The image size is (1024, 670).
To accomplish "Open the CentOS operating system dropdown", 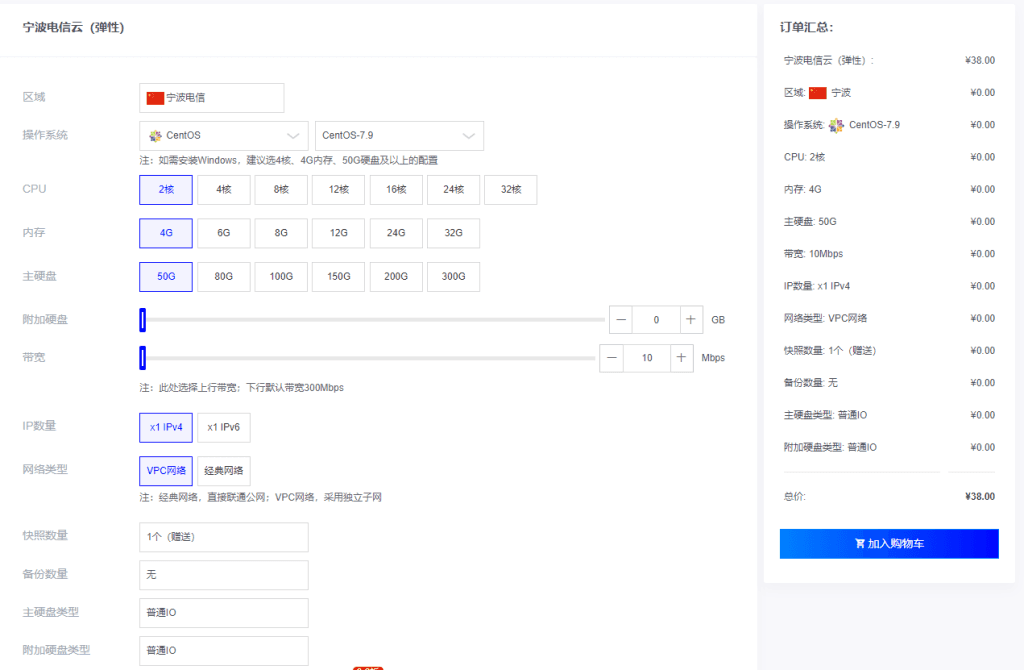I will [223, 136].
